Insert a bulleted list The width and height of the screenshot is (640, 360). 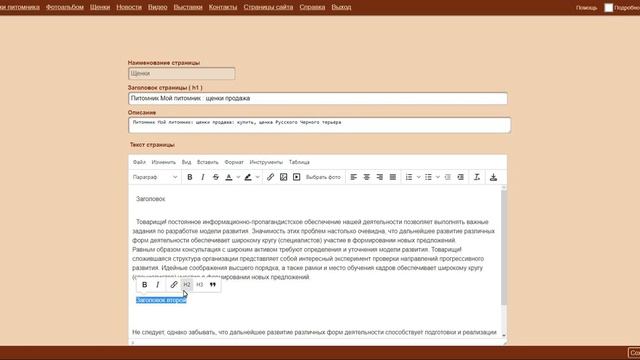[428, 177]
